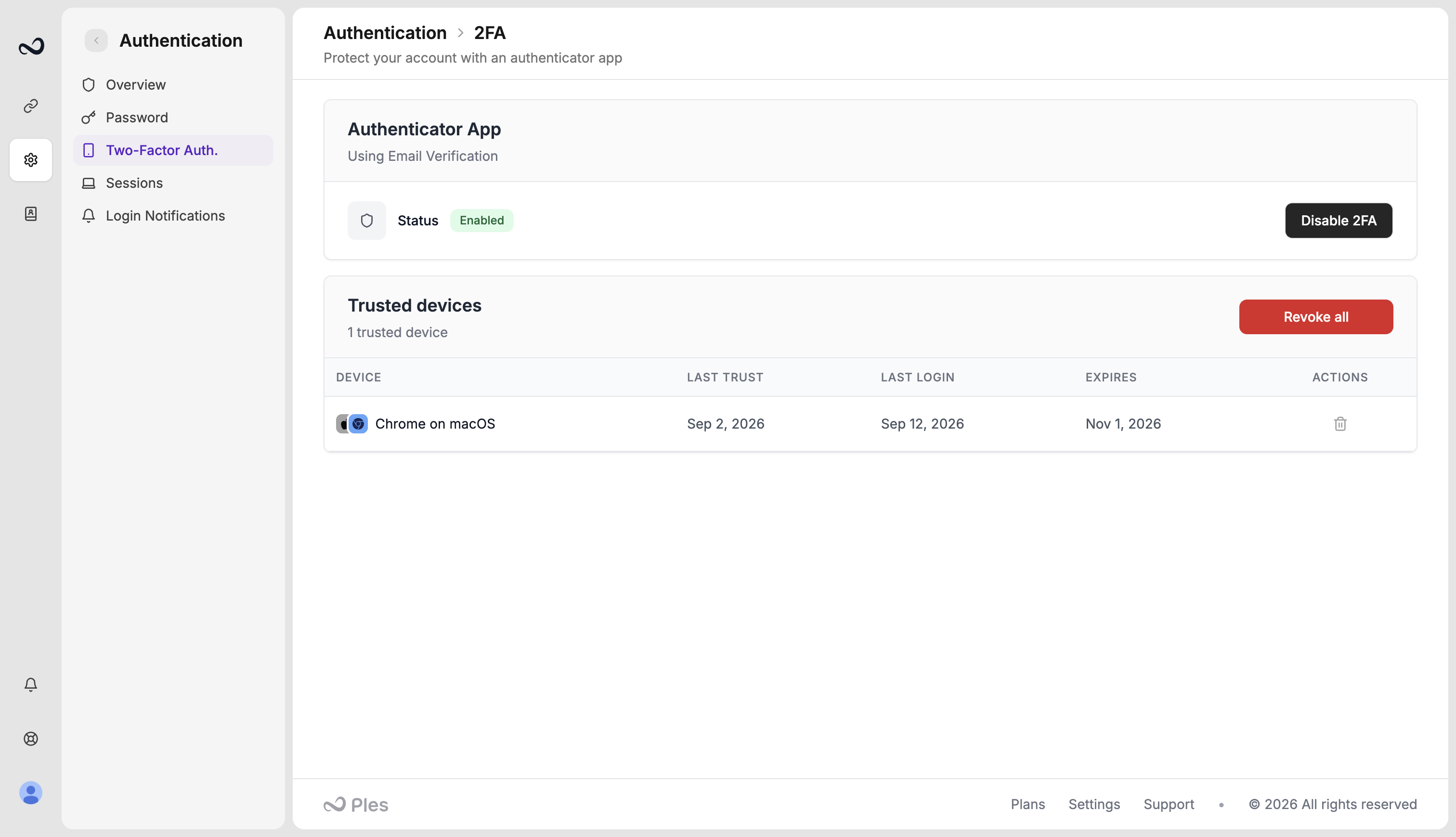The height and width of the screenshot is (837, 1456).
Task: Click the '1 trusted device' subtitle
Action: [x=398, y=332]
